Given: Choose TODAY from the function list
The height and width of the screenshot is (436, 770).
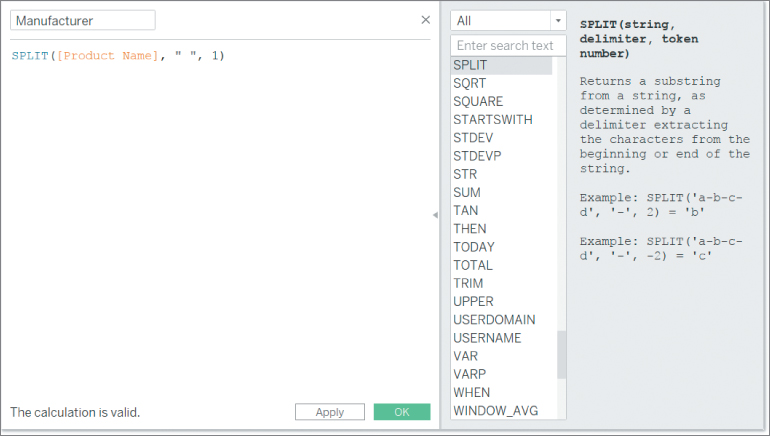Looking at the screenshot, I should pyautogui.click(x=501, y=247).
